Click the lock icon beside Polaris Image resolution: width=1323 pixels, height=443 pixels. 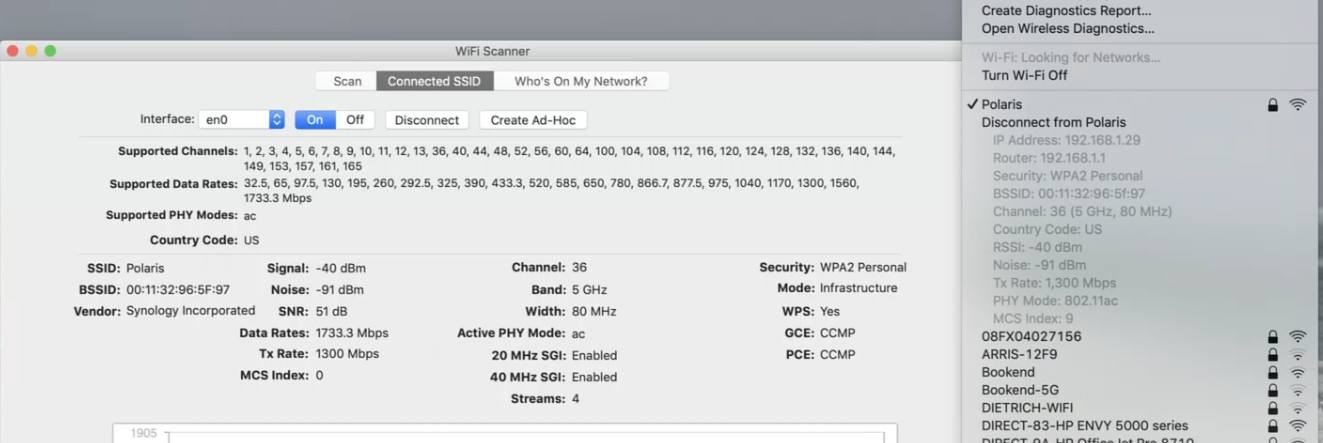pyautogui.click(x=1273, y=104)
